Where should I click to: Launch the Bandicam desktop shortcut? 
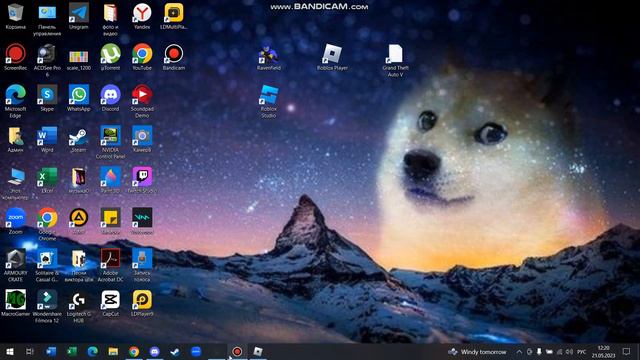[x=173, y=58]
